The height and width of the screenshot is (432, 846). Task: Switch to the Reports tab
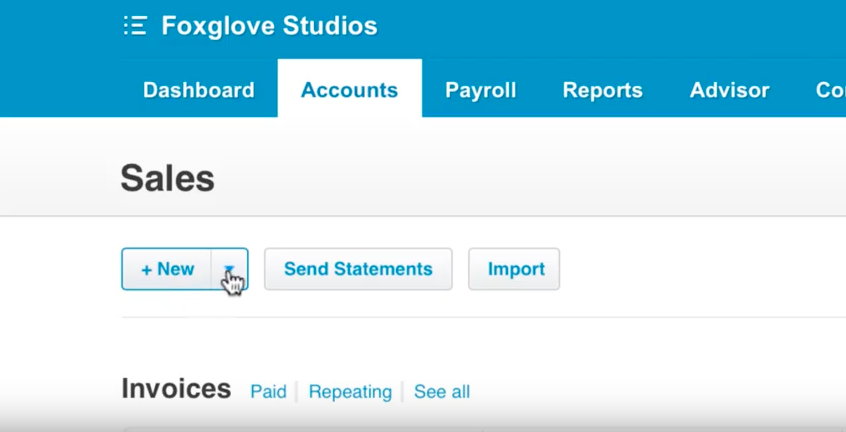[x=603, y=90]
